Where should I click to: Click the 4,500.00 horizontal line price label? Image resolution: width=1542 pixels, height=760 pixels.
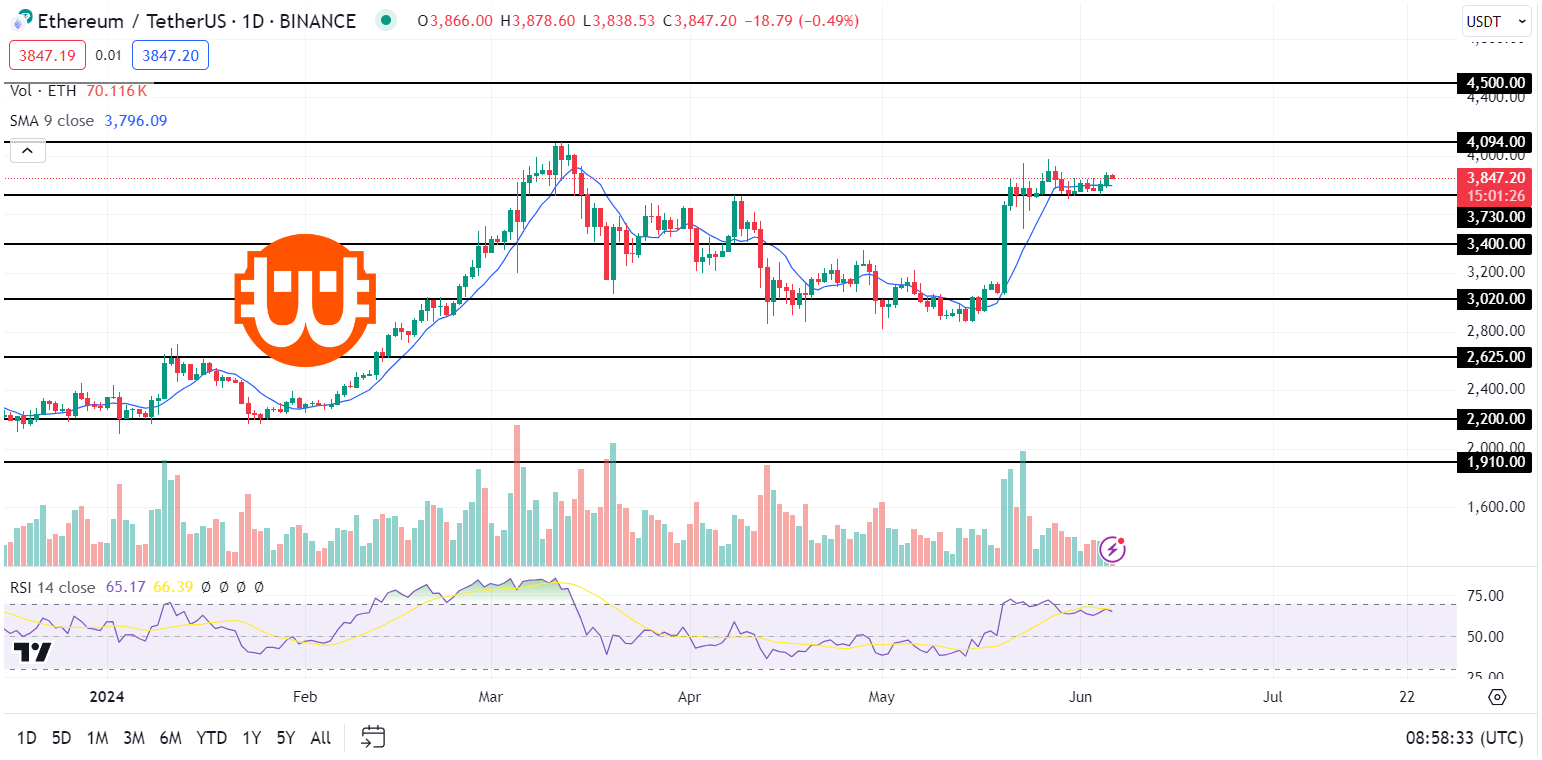point(1494,82)
